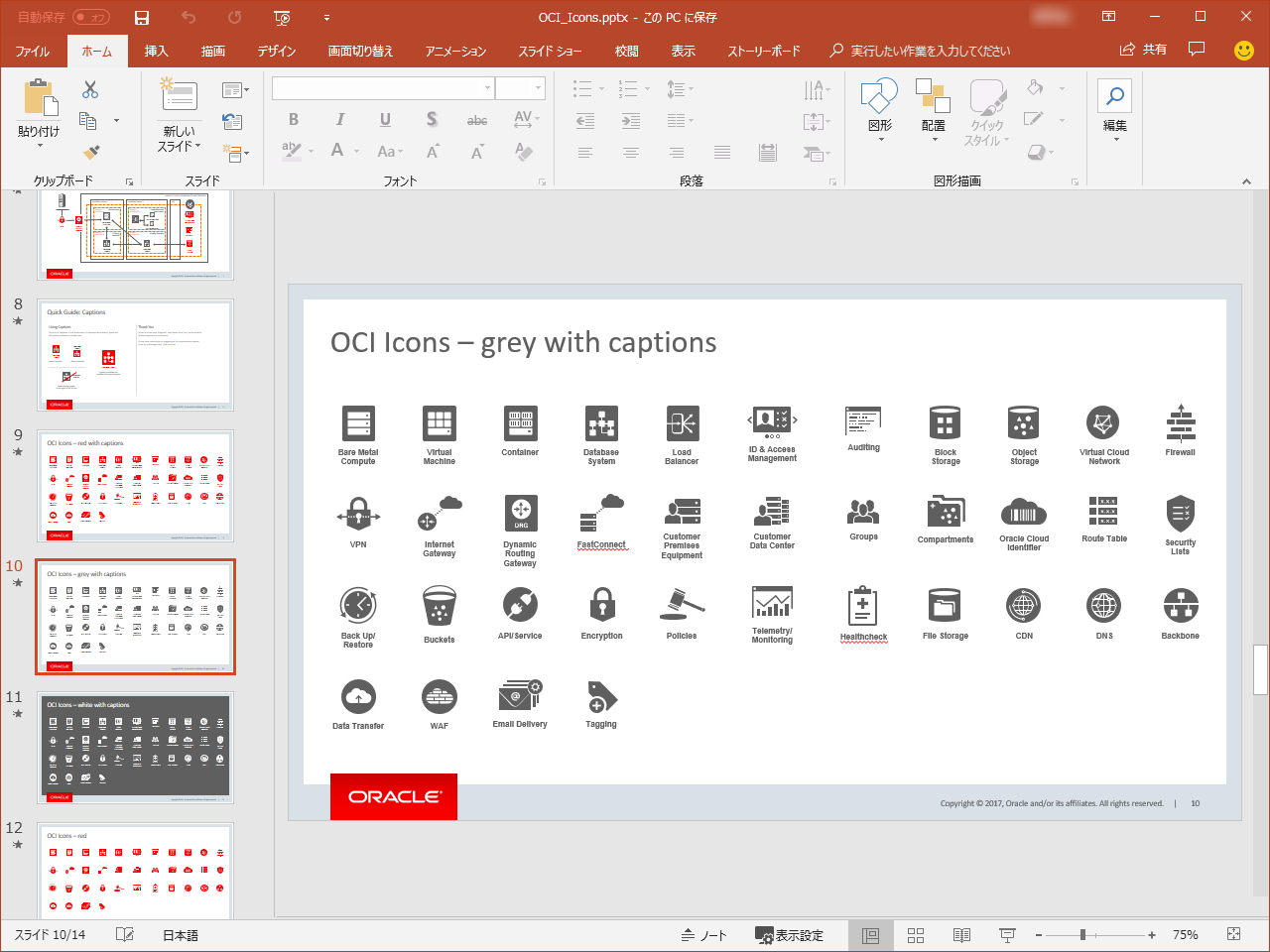This screenshot has height=952, width=1270.
Task: Open the Comments button
Action: (x=1197, y=50)
